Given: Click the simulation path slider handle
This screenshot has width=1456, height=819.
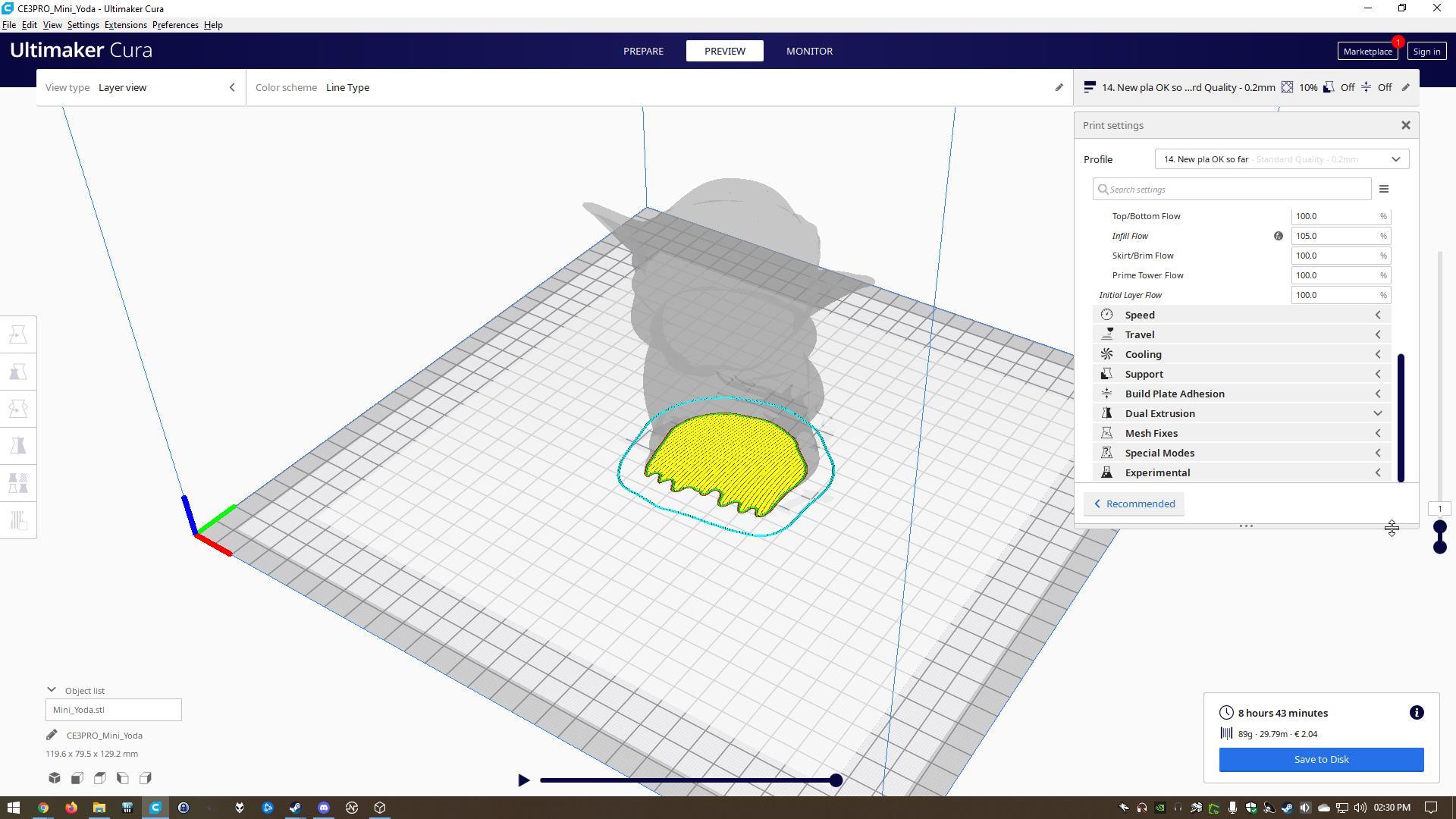Looking at the screenshot, I should click(x=836, y=780).
